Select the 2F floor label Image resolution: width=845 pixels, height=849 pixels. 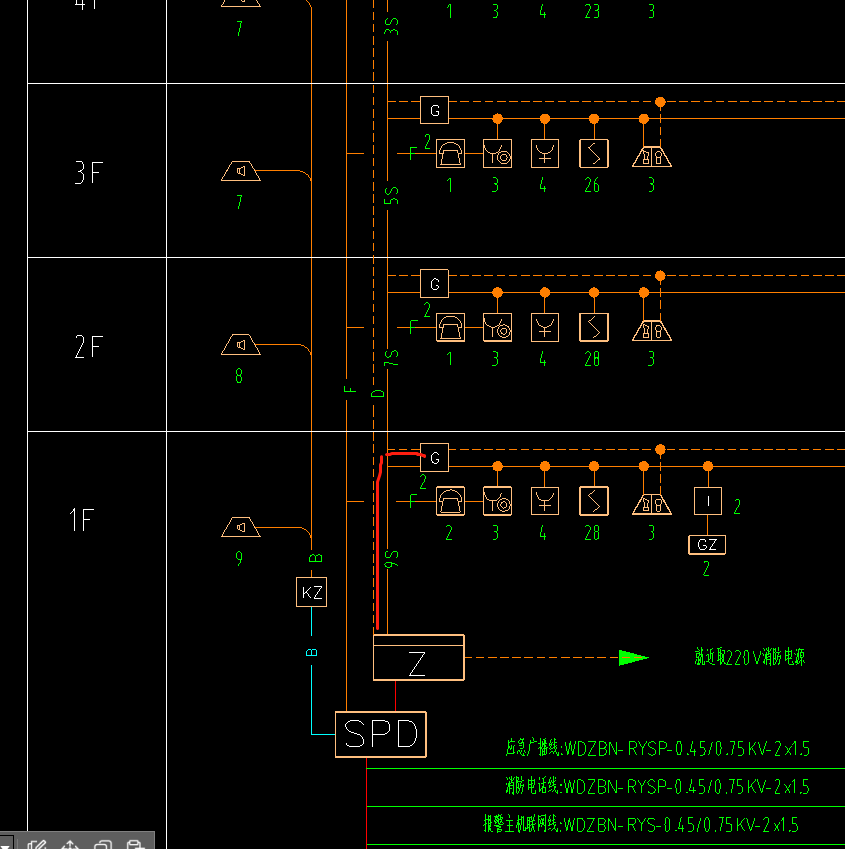click(88, 347)
